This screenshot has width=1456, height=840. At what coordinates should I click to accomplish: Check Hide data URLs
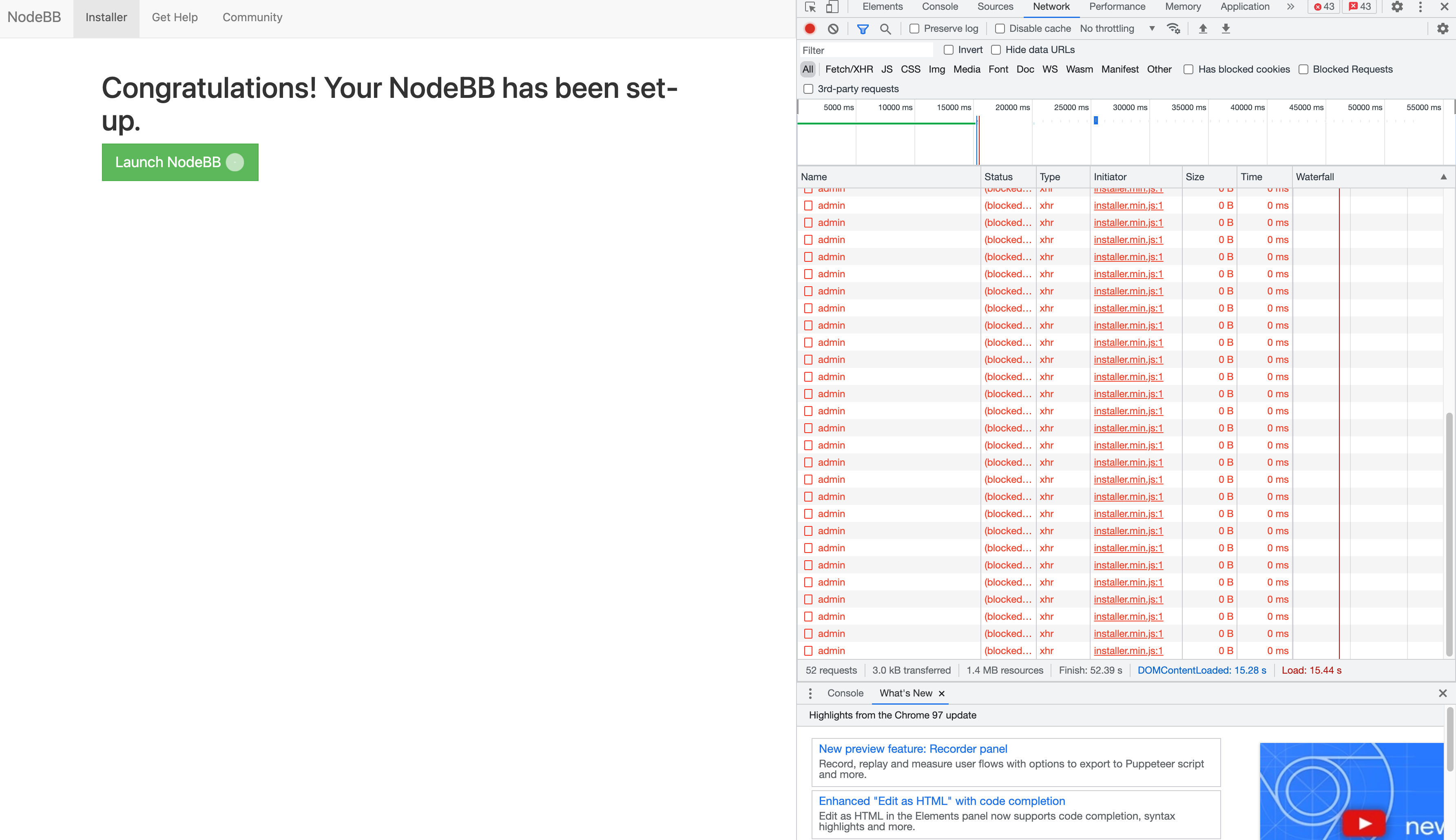click(997, 50)
